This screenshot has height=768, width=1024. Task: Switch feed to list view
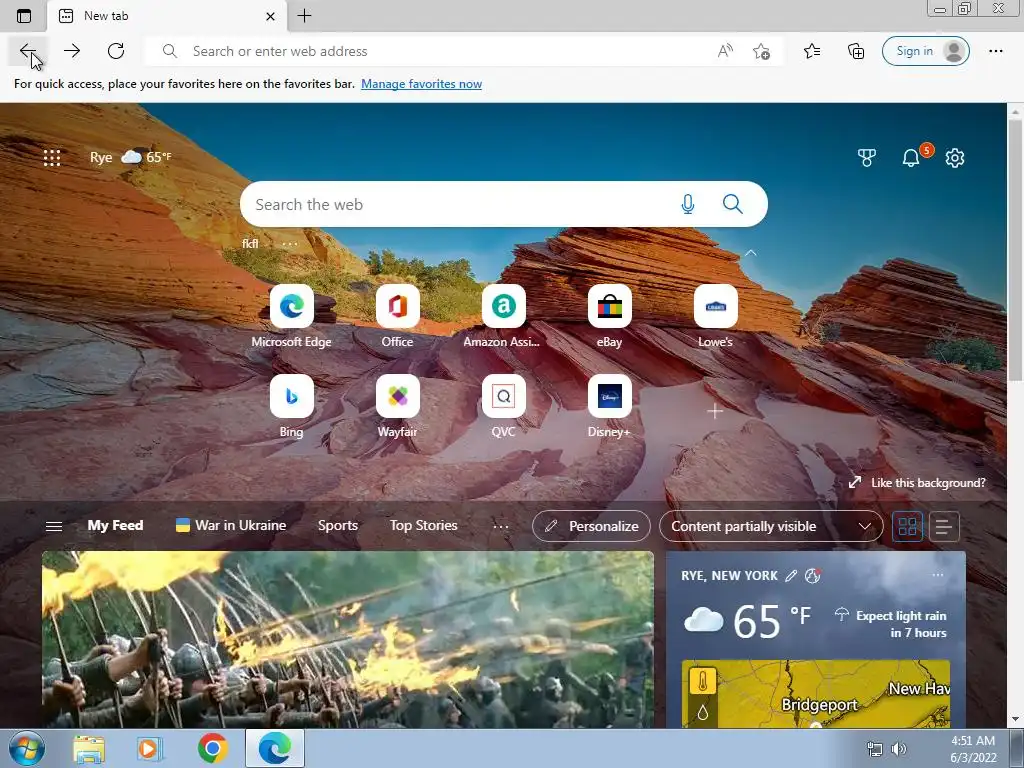(x=943, y=526)
